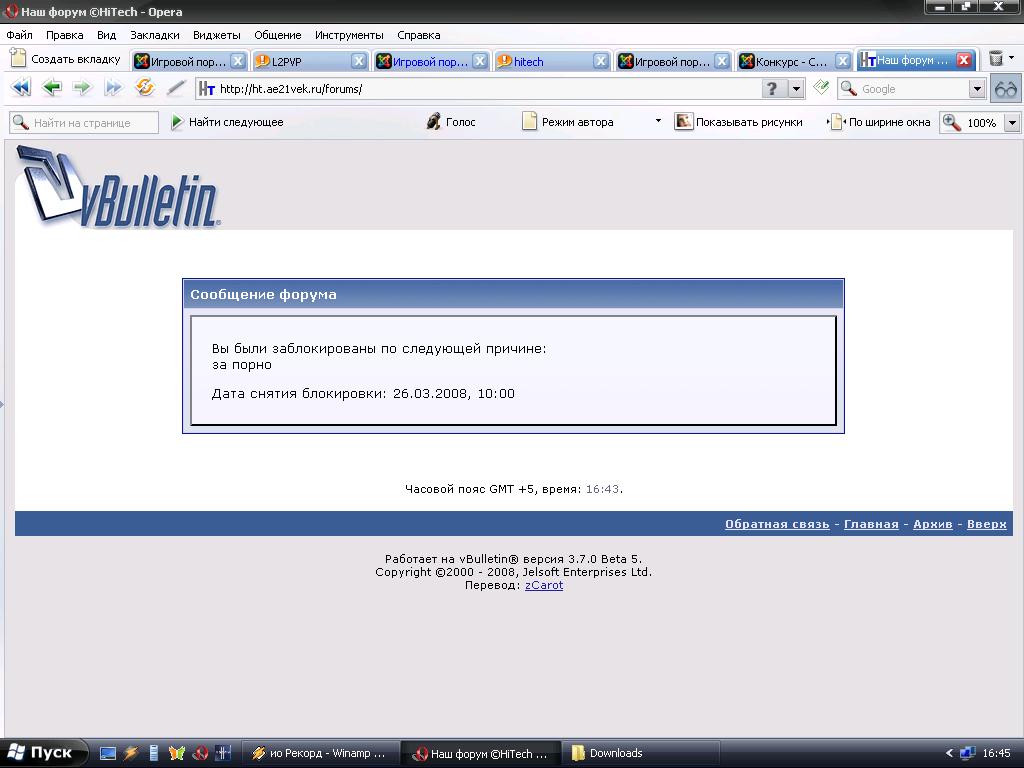This screenshot has width=1024, height=768.
Task: Click the Winamp lightning quick launch icon
Action: pyautogui.click(x=131, y=754)
